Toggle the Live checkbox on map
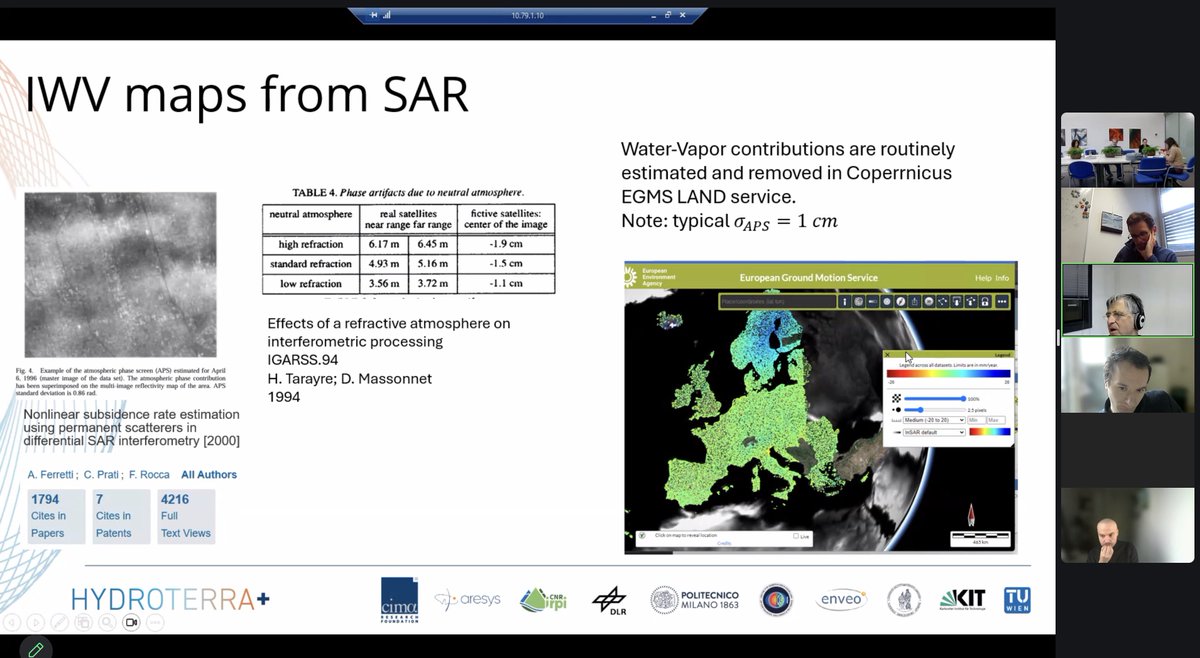 tap(796, 536)
